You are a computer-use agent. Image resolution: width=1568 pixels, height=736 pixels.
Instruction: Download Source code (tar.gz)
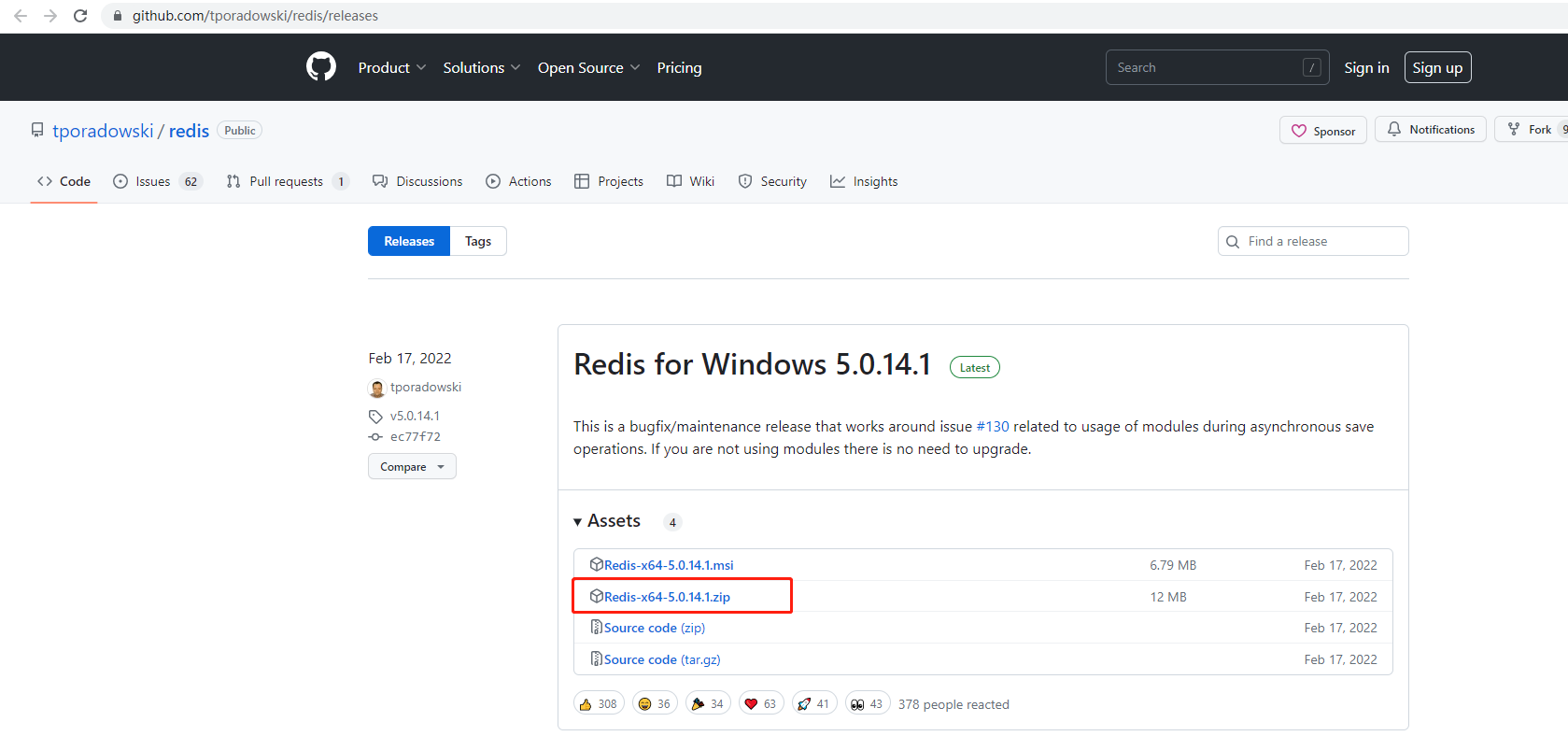pyautogui.click(x=662, y=659)
